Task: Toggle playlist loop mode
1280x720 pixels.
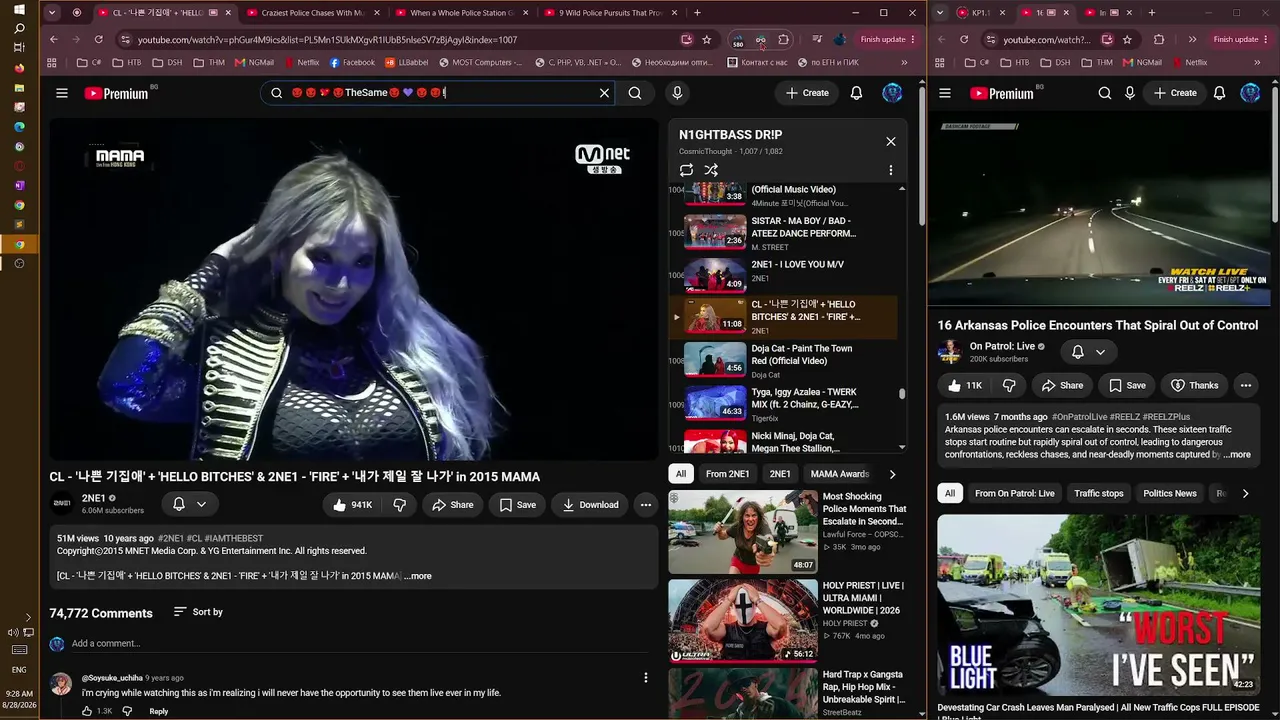Action: pos(686,170)
